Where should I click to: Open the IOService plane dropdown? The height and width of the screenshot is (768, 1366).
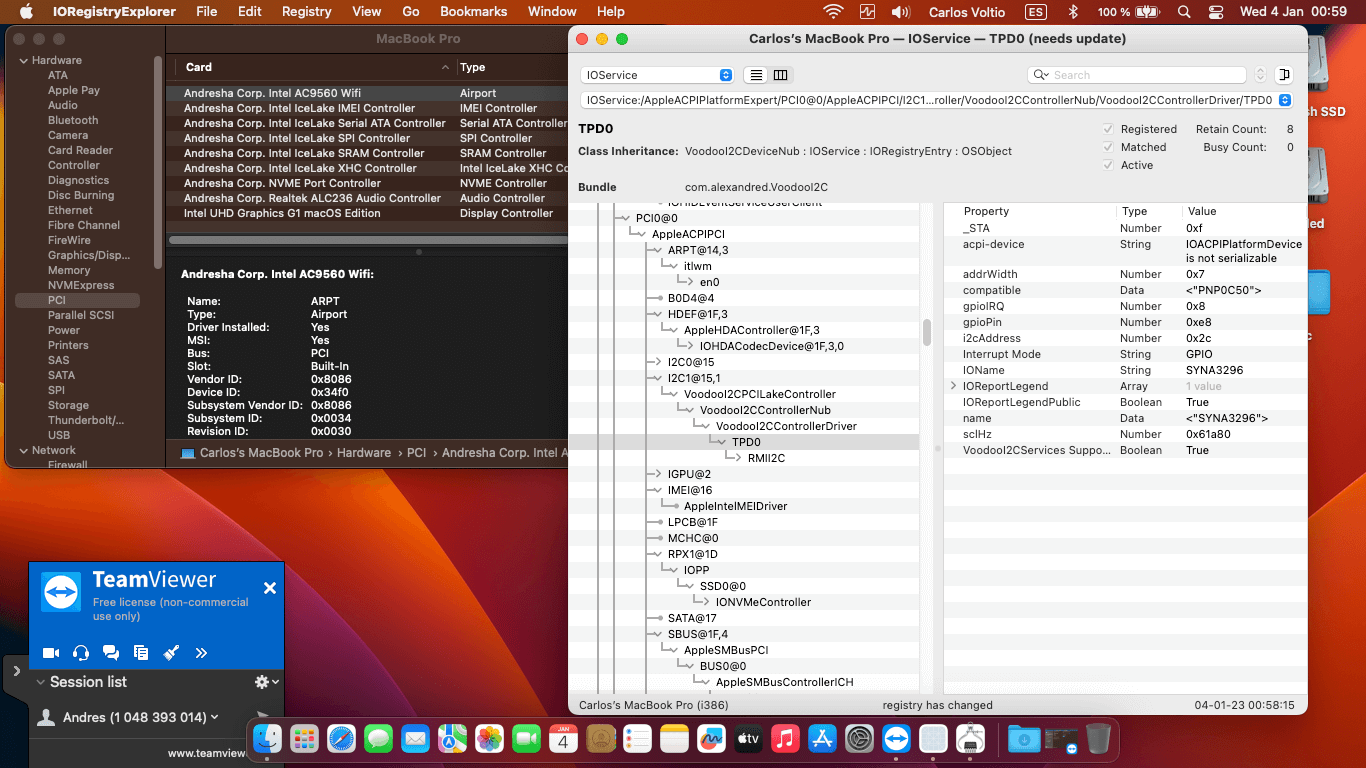[657, 75]
